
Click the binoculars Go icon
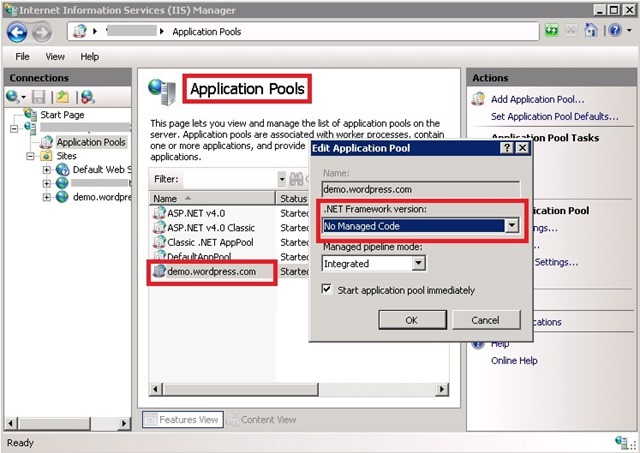click(296, 179)
